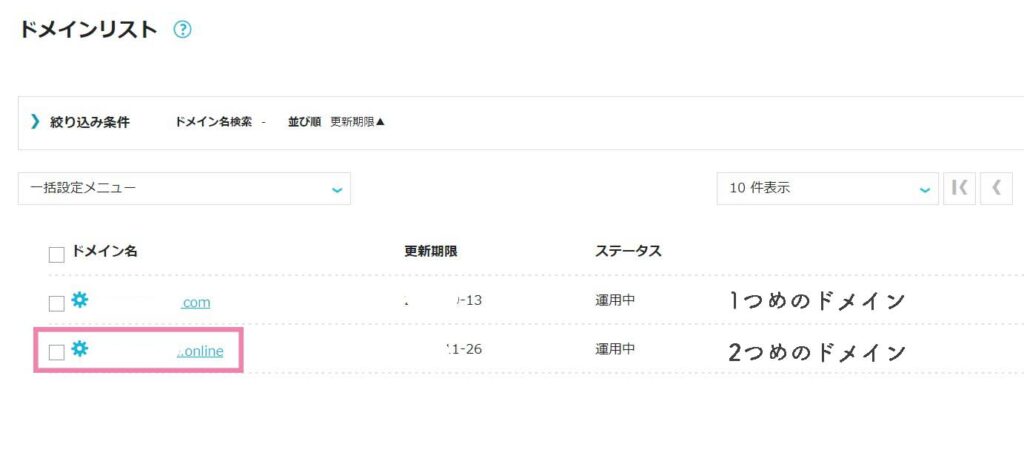Screen dimensions: 1024x455
Task: Click the ドメイン名 column header
Action: click(104, 251)
